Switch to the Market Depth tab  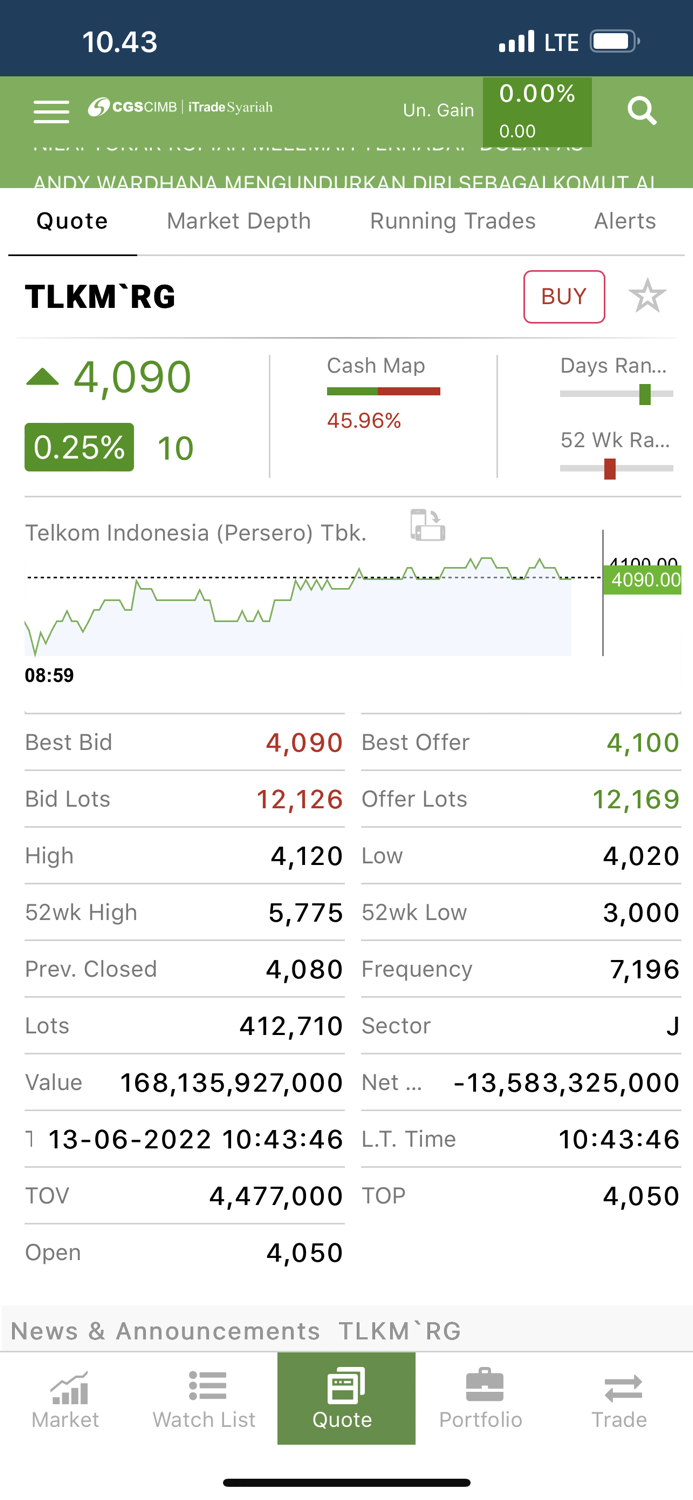[x=238, y=221]
